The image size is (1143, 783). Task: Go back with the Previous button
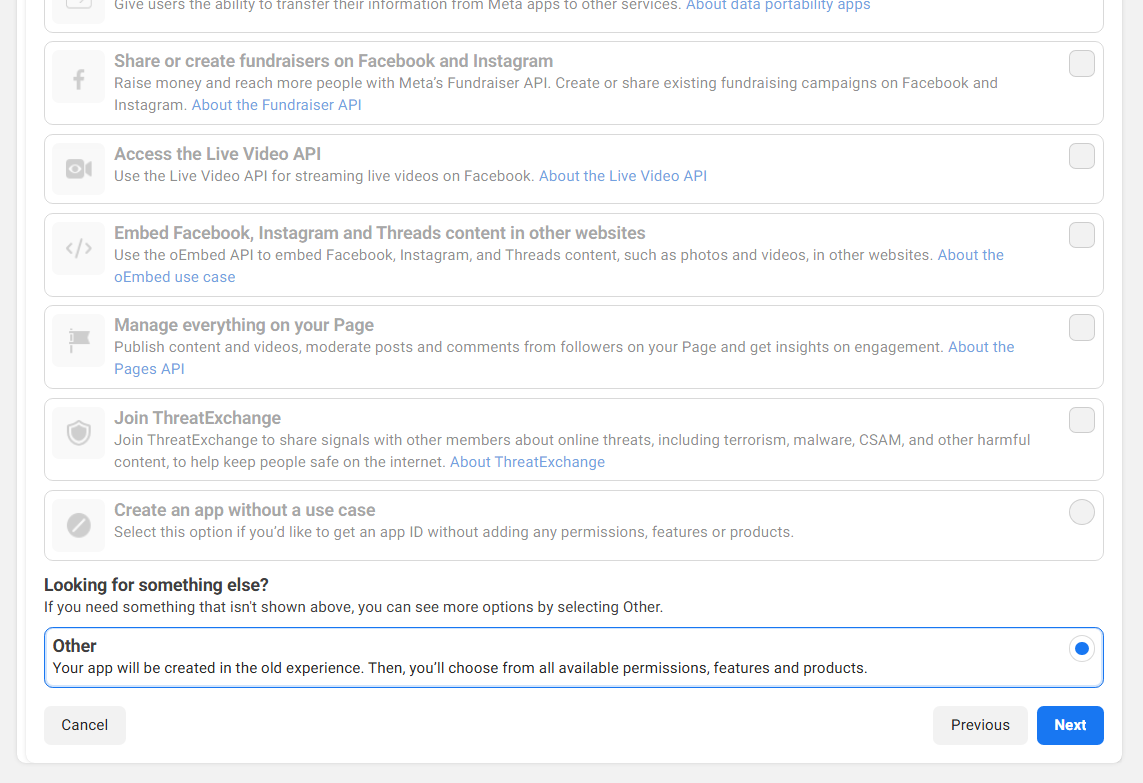point(979,725)
